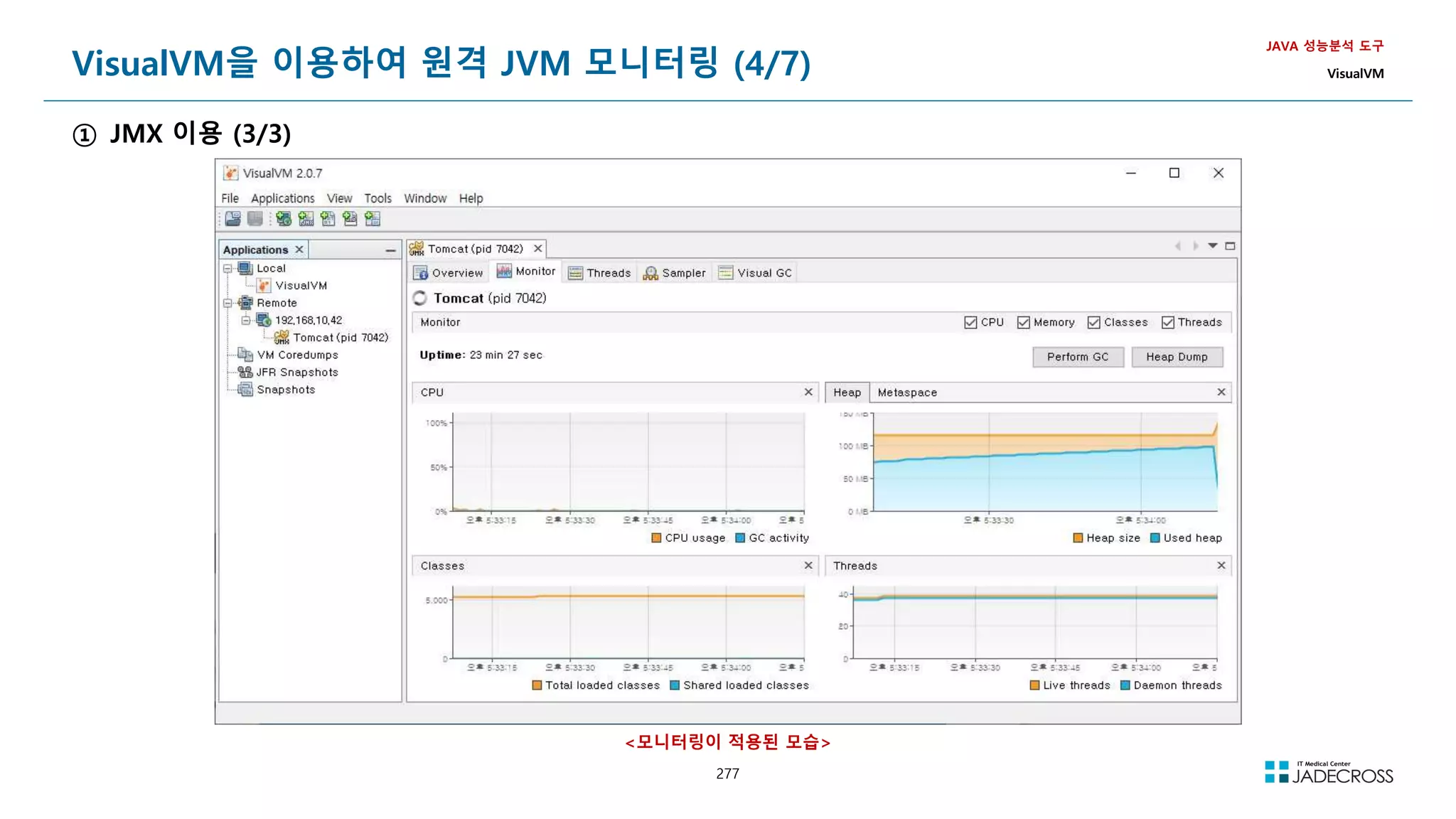Close the Classes graph panel
Viewport: 1456px width, 819px height.
click(x=808, y=565)
